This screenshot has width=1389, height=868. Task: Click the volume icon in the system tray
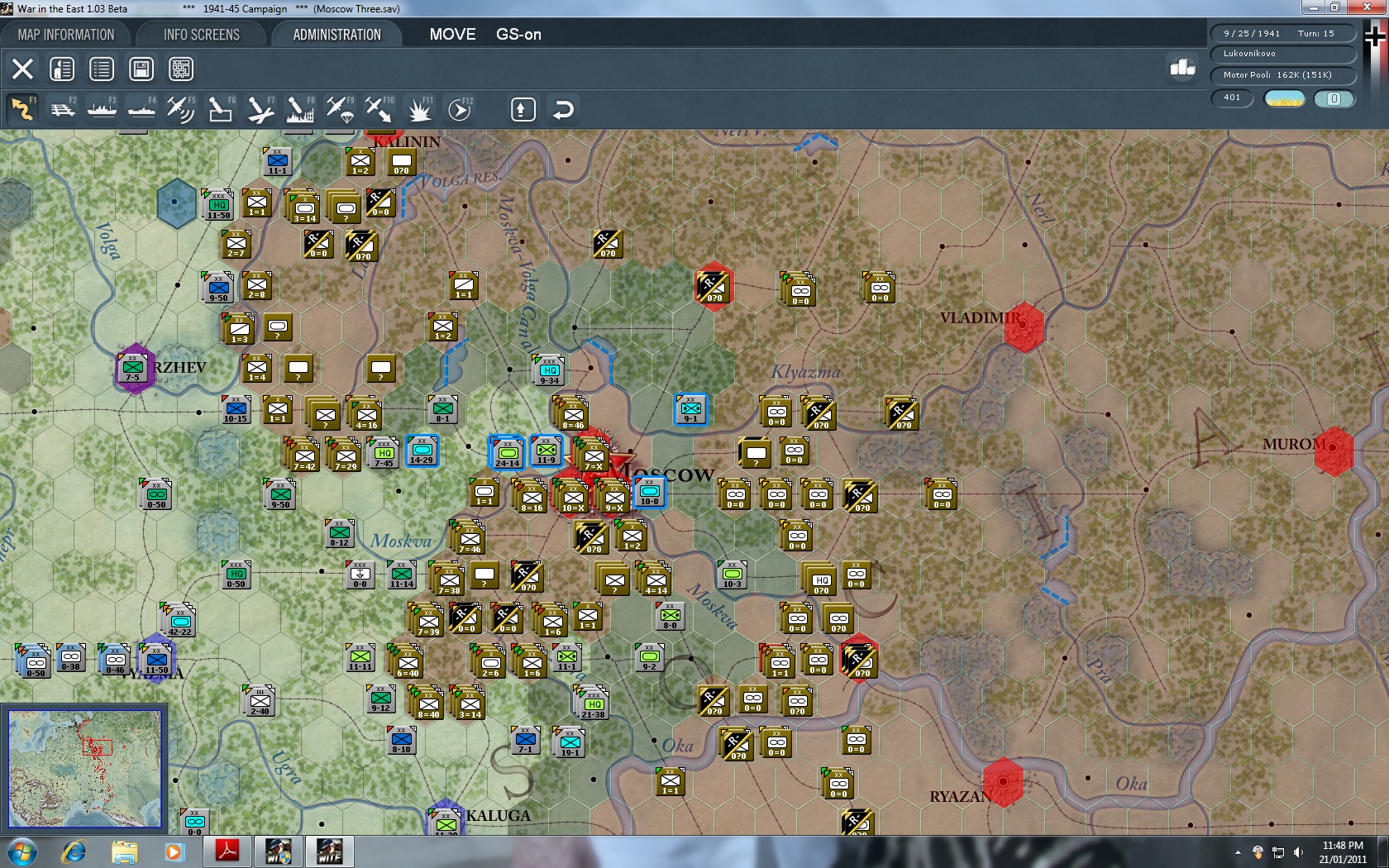[x=1298, y=852]
